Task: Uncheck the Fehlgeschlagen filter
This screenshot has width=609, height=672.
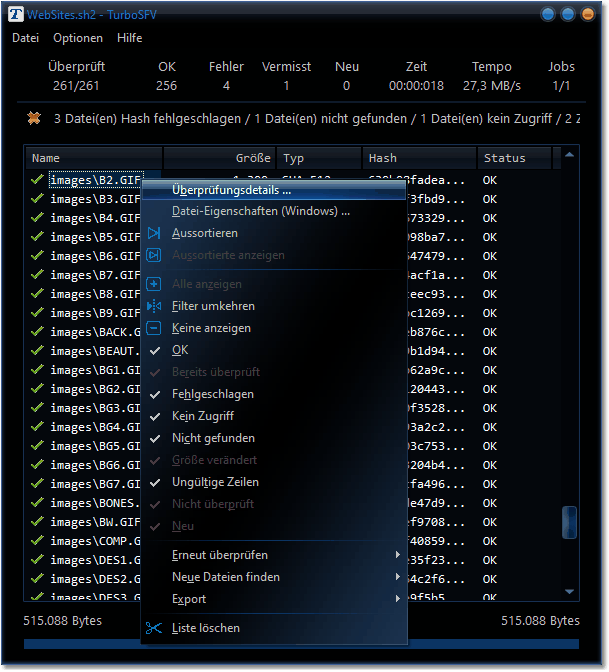Action: pos(154,394)
